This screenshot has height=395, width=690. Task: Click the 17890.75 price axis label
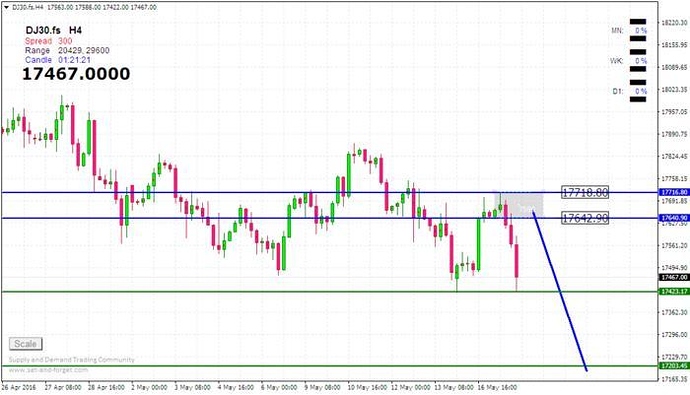674,134
